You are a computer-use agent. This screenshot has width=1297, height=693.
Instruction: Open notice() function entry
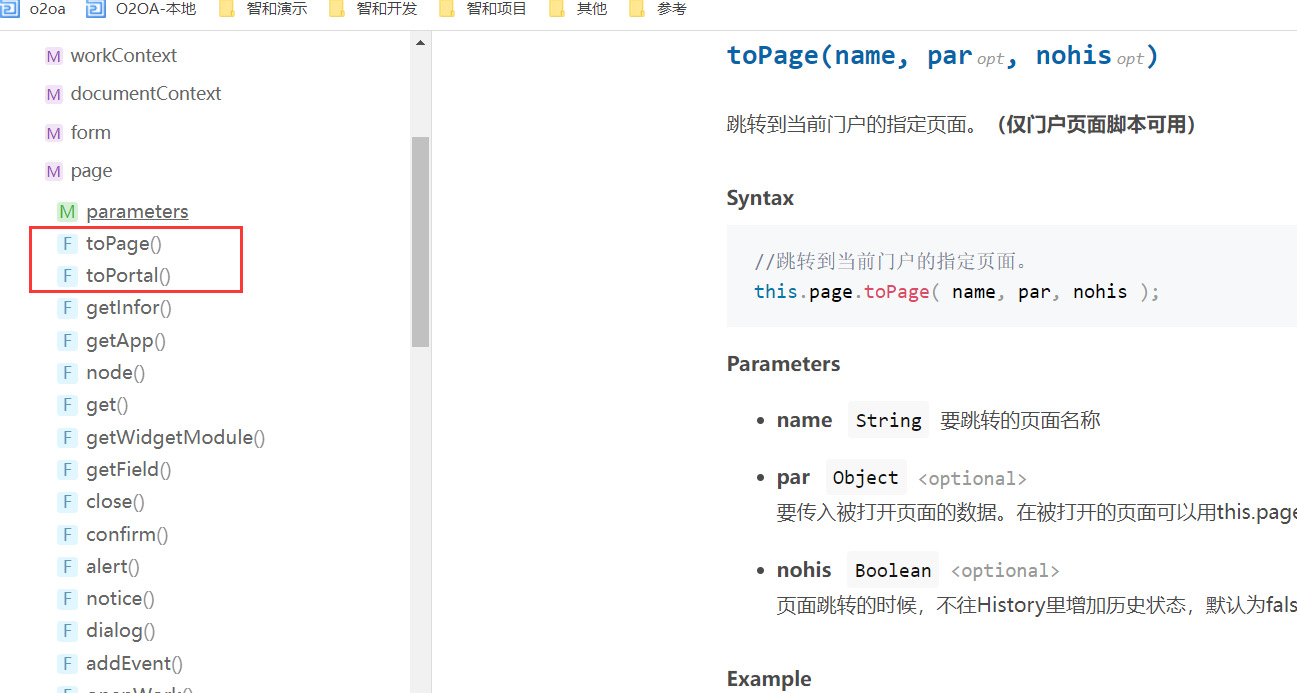point(120,598)
